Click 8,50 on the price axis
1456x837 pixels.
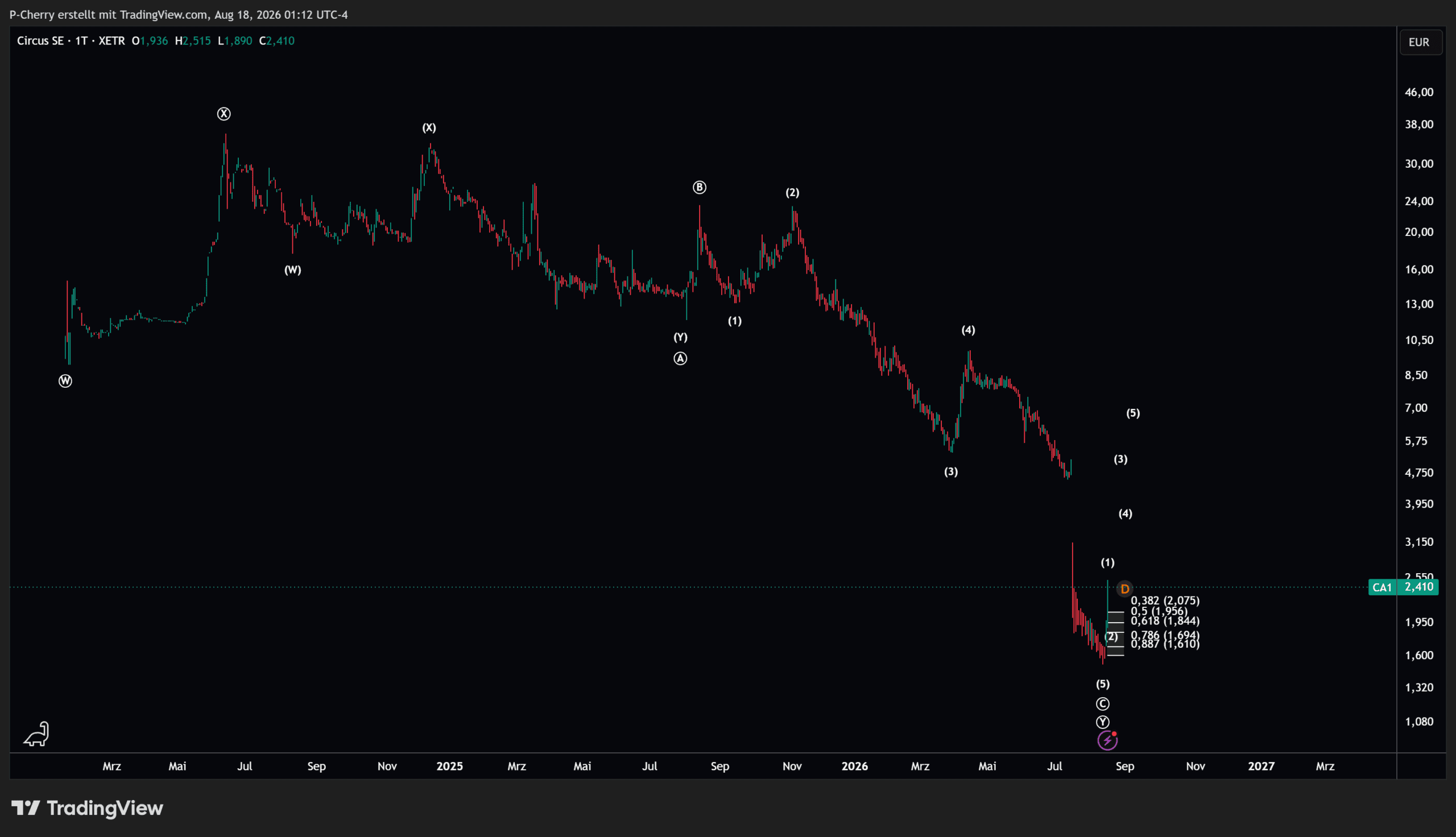point(1416,375)
